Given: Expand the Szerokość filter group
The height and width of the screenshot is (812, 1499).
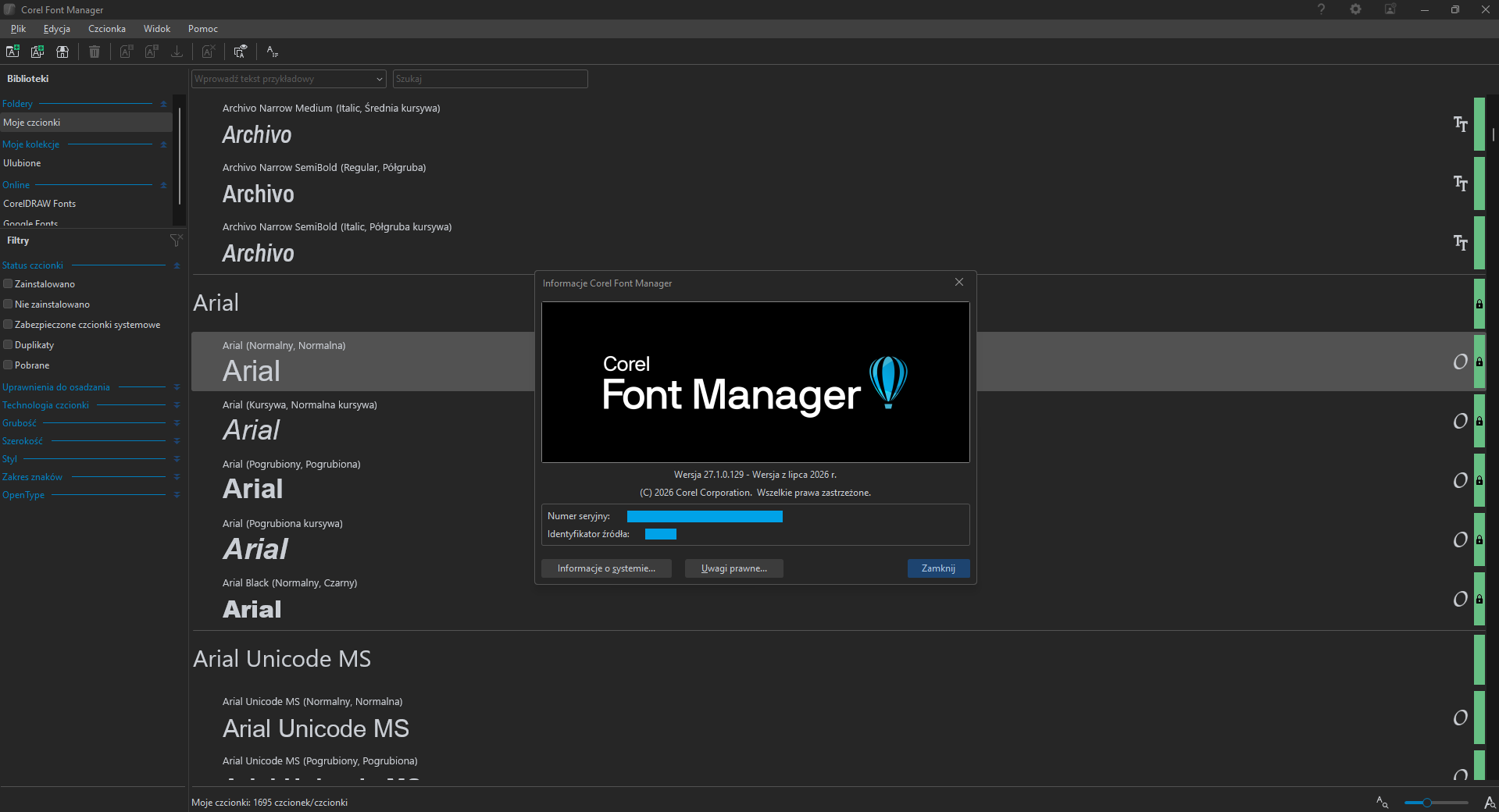Looking at the screenshot, I should click(177, 441).
